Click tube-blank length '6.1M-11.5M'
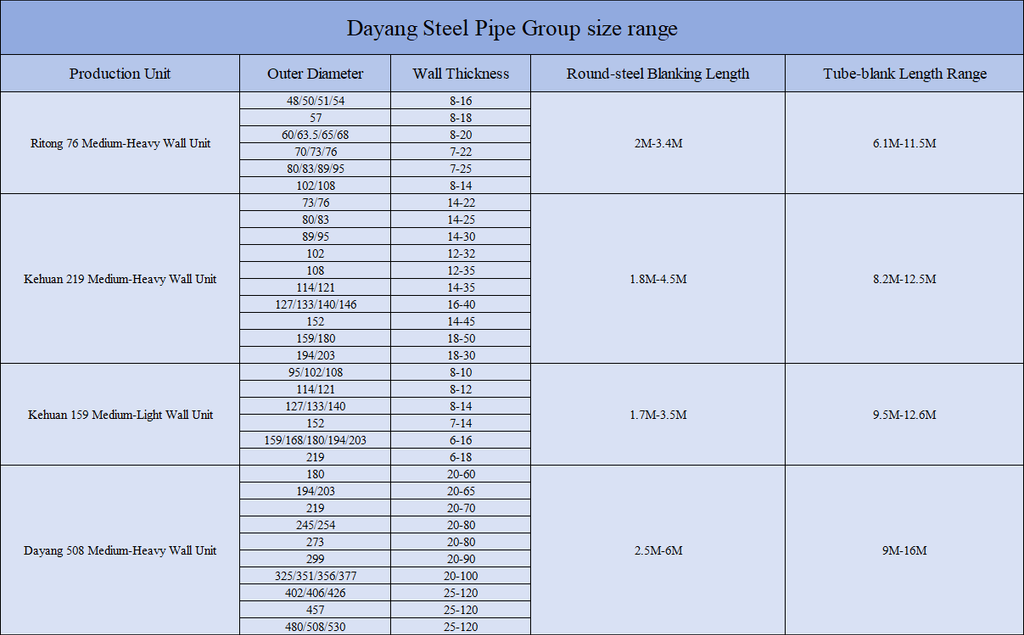This screenshot has height=635, width=1024. (904, 143)
